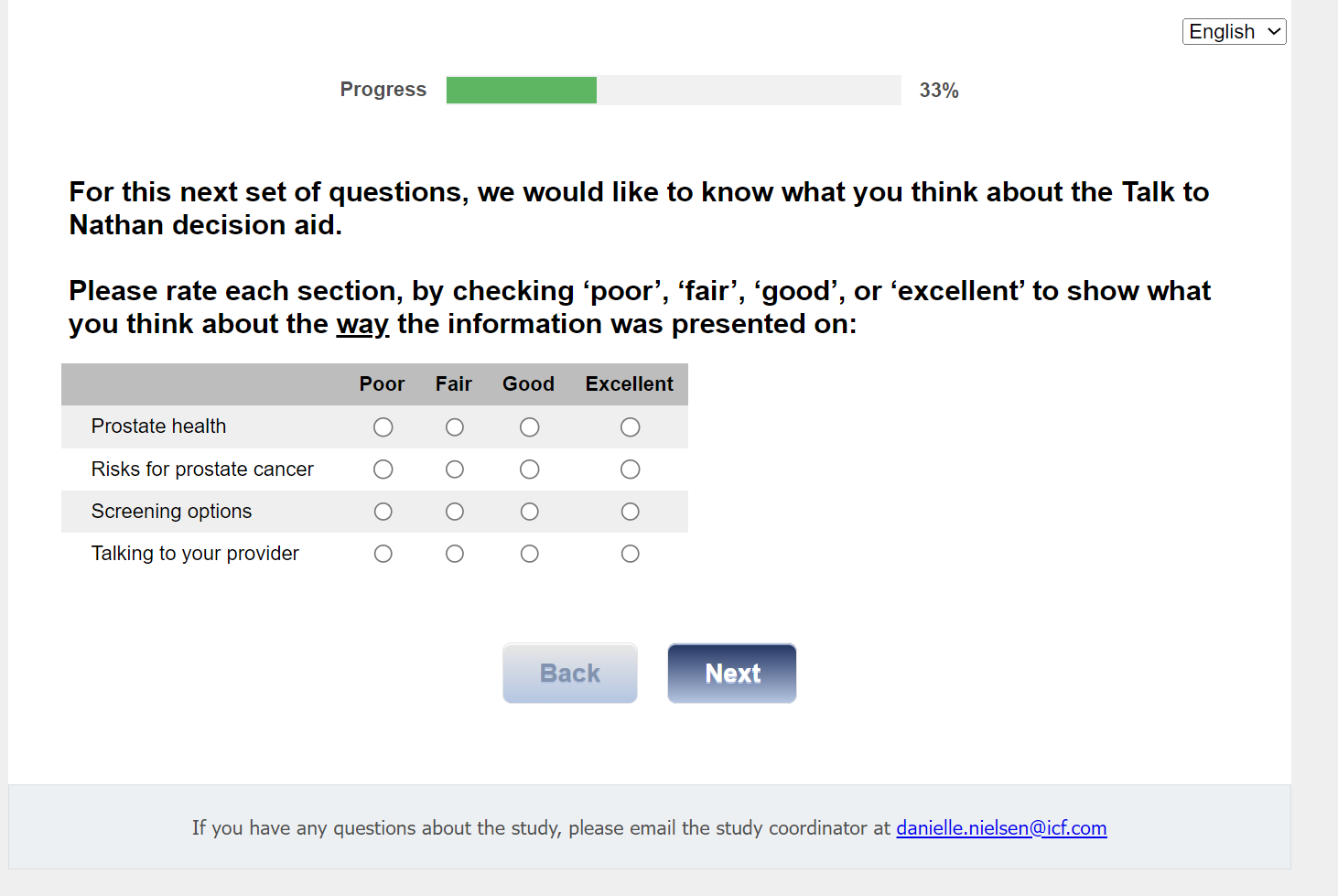
Task: Select Poor for Screening options
Action: (383, 512)
